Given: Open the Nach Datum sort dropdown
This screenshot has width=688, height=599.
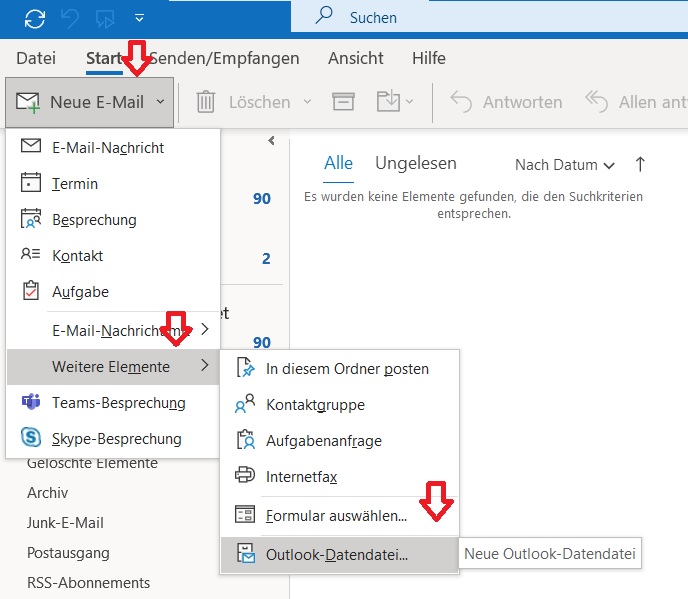Looking at the screenshot, I should 565,165.
